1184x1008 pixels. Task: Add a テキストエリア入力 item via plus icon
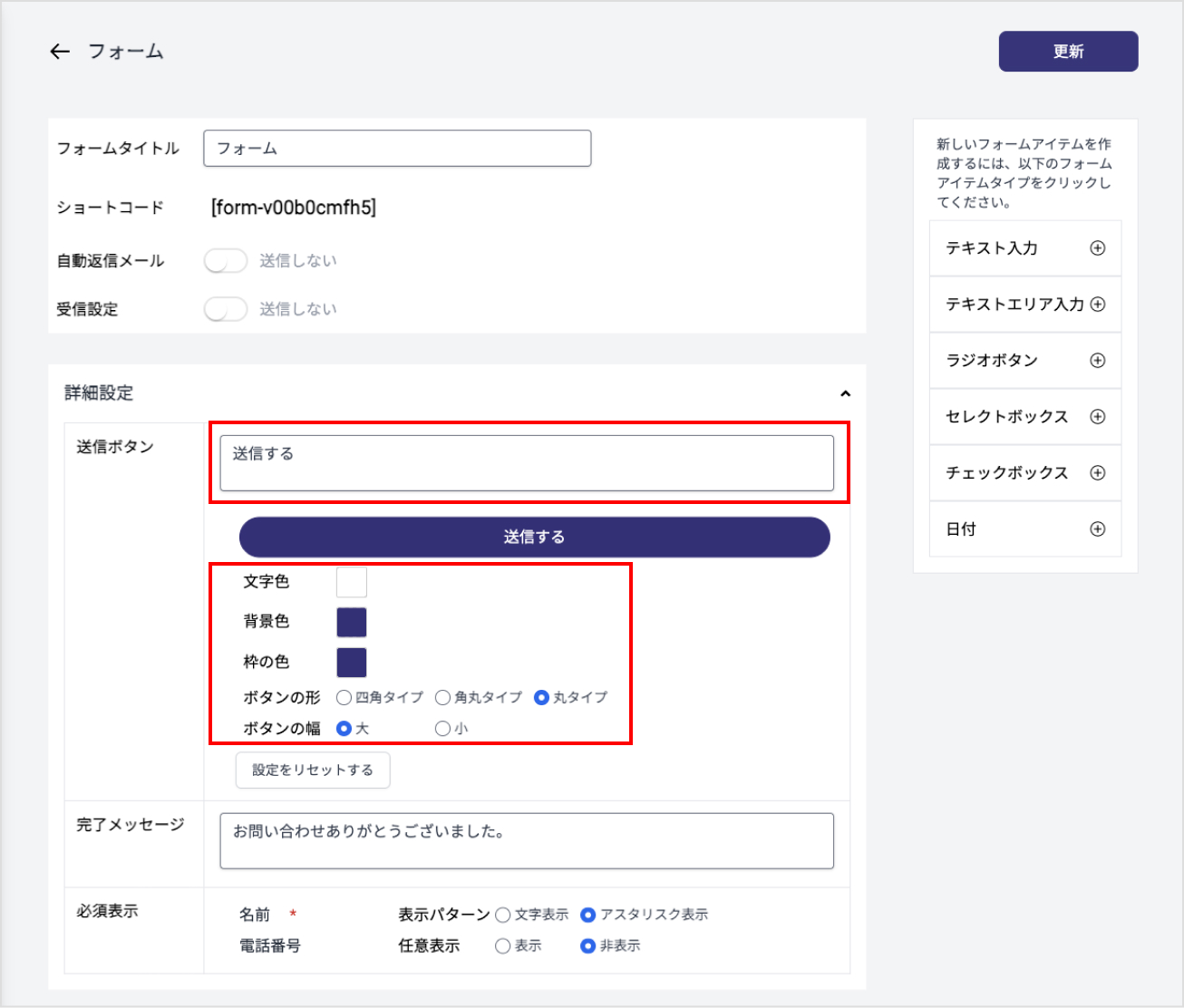click(x=1097, y=305)
